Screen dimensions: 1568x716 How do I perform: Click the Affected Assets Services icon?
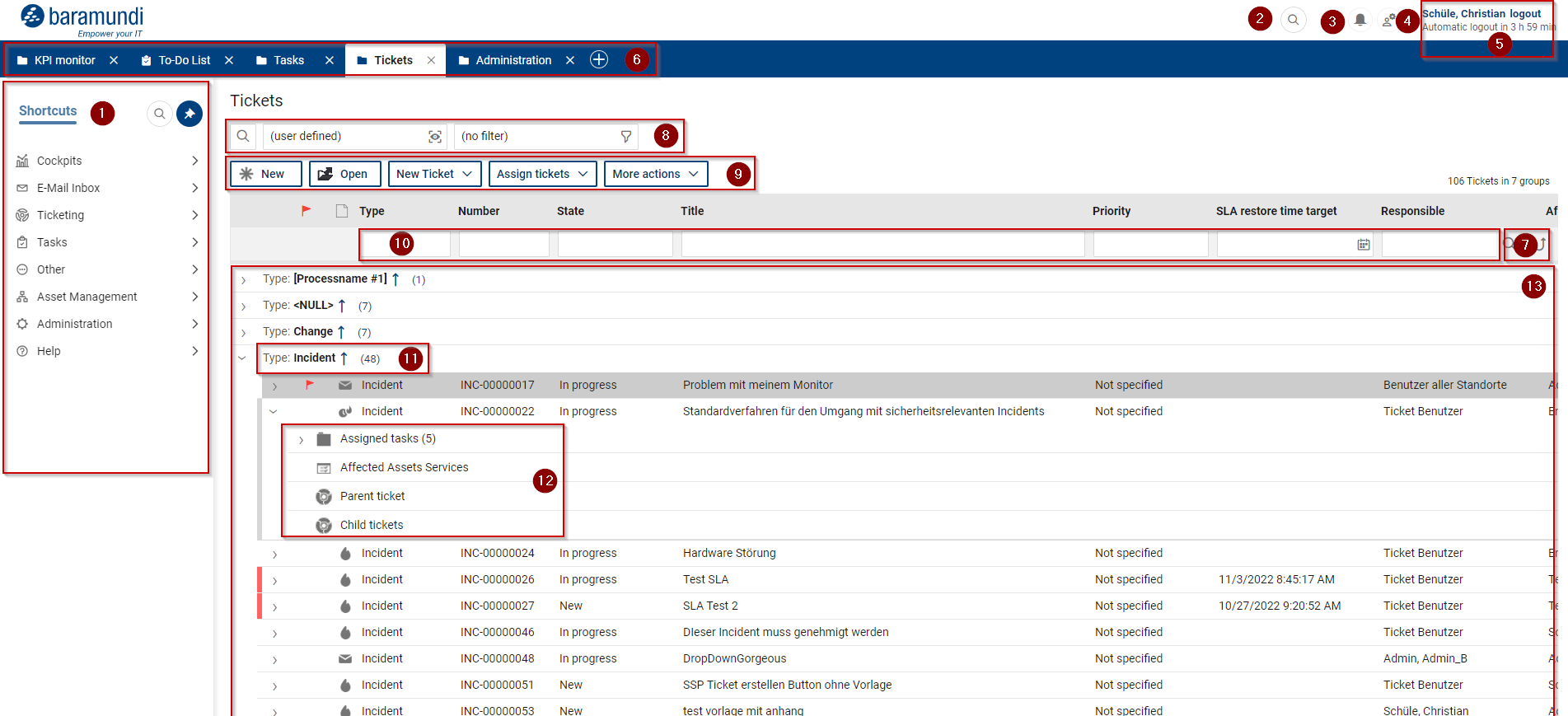324,468
